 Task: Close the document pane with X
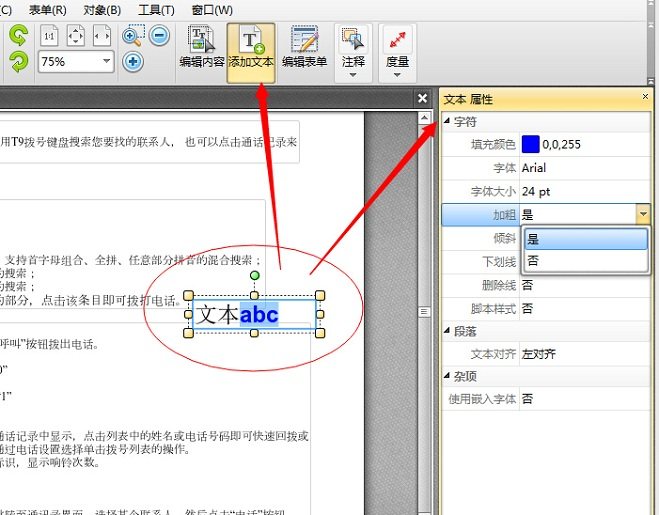click(x=422, y=98)
